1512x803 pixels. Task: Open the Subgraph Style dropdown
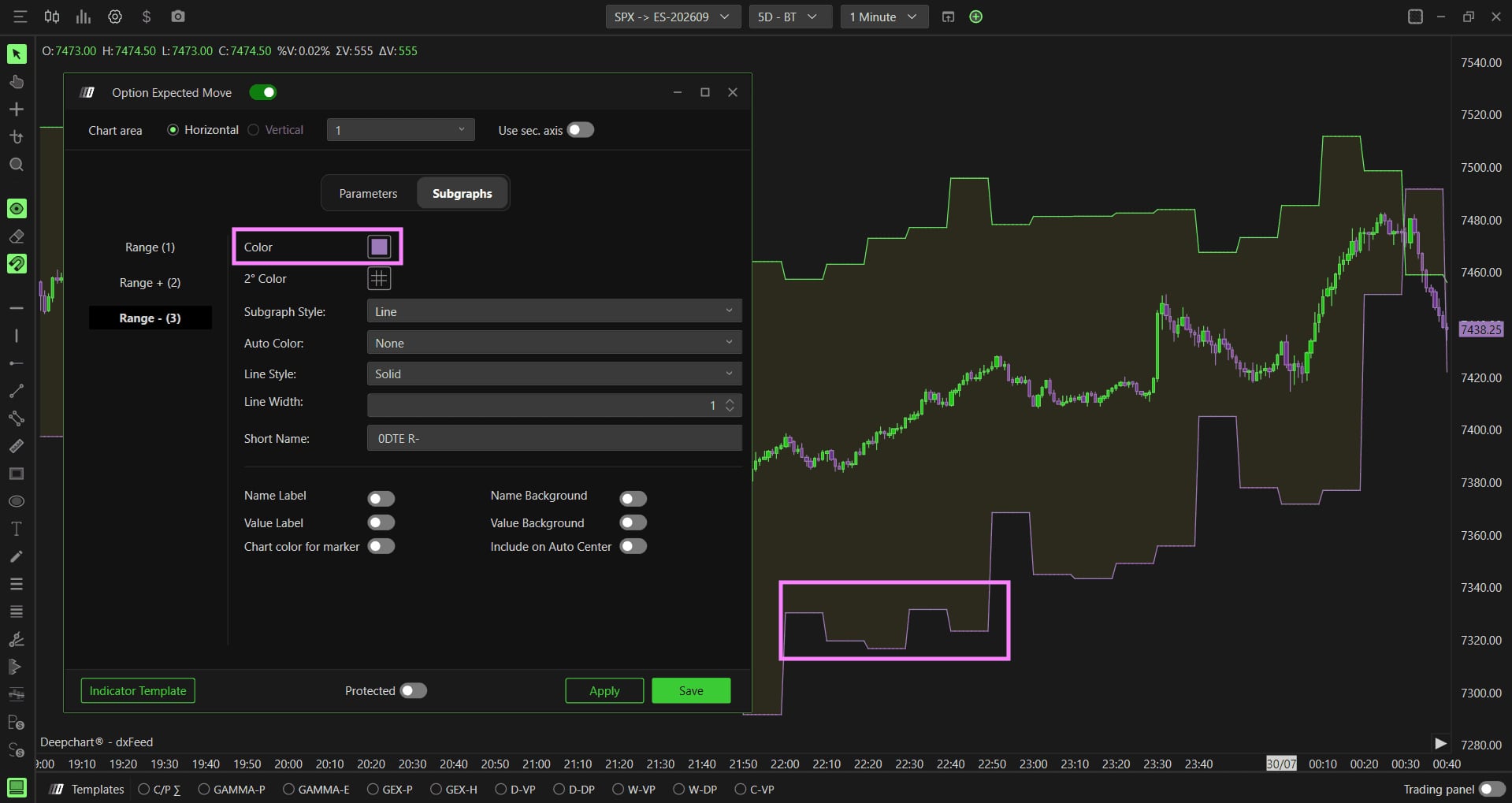(554, 311)
